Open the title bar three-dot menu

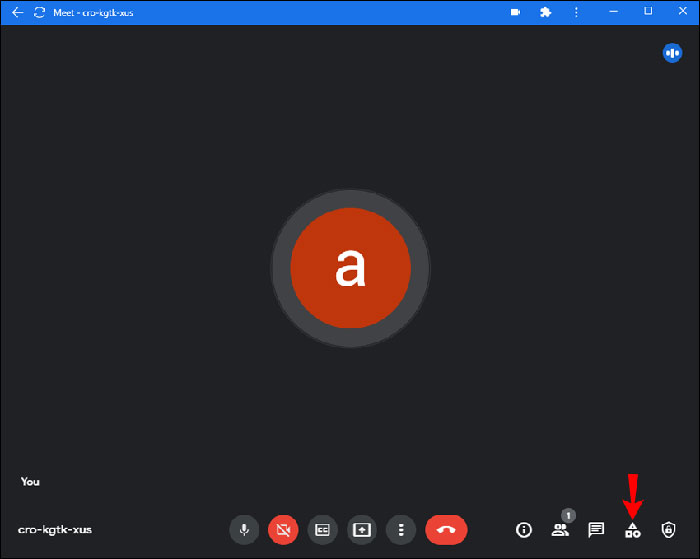pyautogui.click(x=576, y=12)
